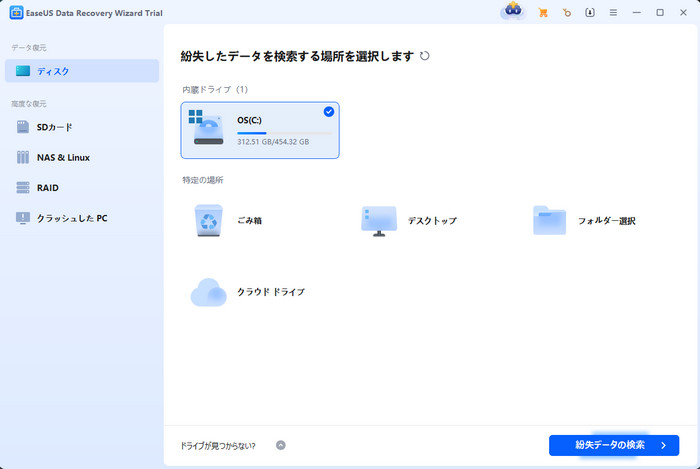
Task: Click the license key activation icon
Action: pyautogui.click(x=567, y=13)
